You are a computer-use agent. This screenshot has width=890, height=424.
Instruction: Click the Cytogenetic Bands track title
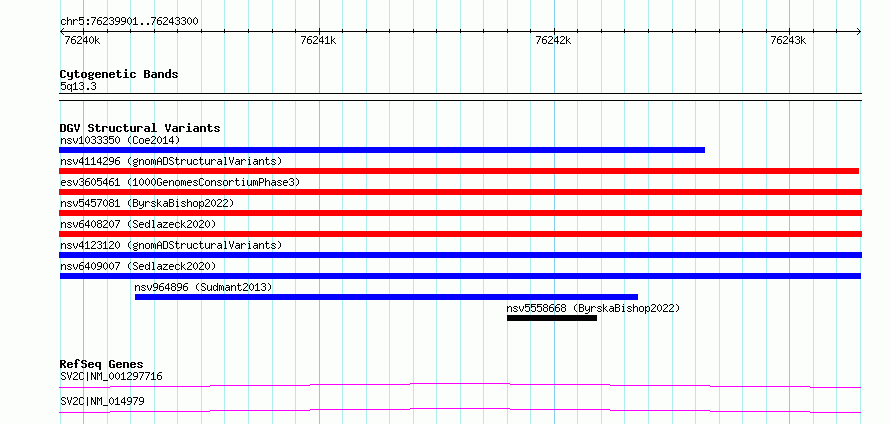[x=119, y=74]
